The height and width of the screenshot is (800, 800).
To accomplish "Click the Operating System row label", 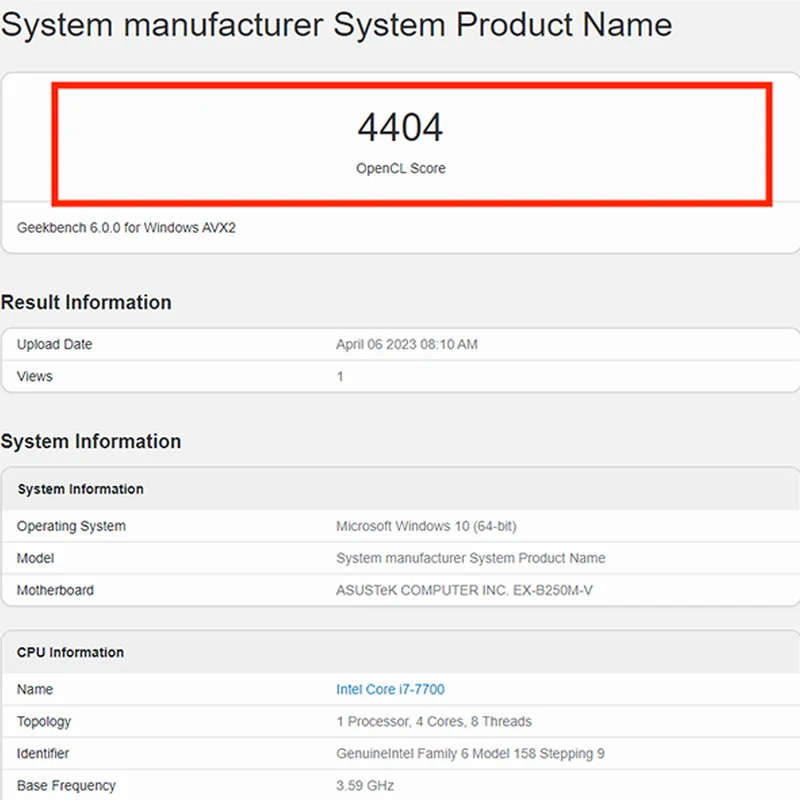I will 71,526.
